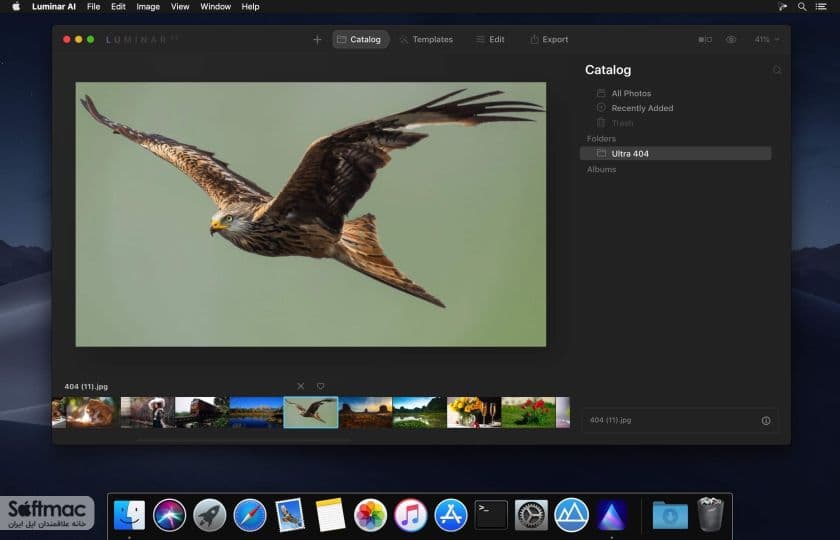The width and height of the screenshot is (840, 540).
Task: Click the plus icon to add photos
Action: (x=317, y=40)
